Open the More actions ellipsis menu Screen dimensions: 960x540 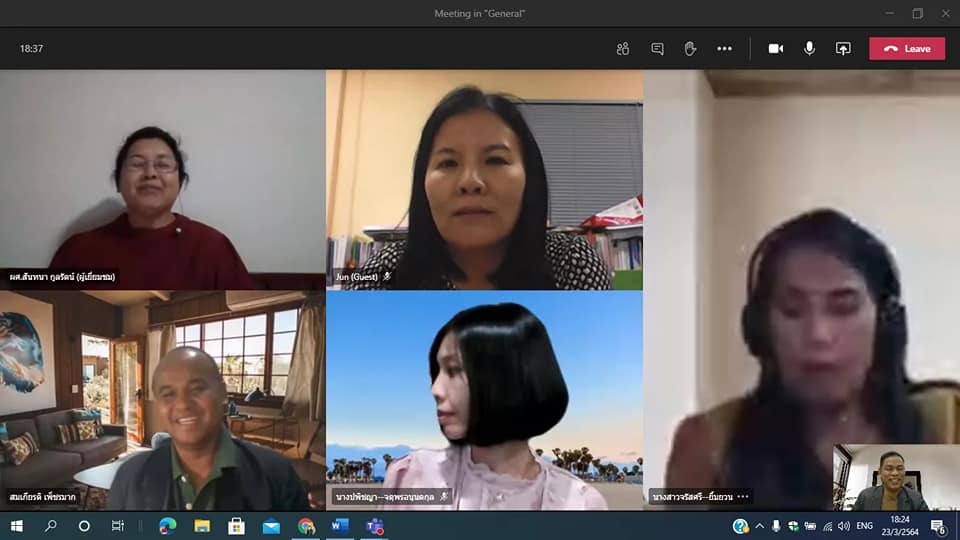pos(724,48)
